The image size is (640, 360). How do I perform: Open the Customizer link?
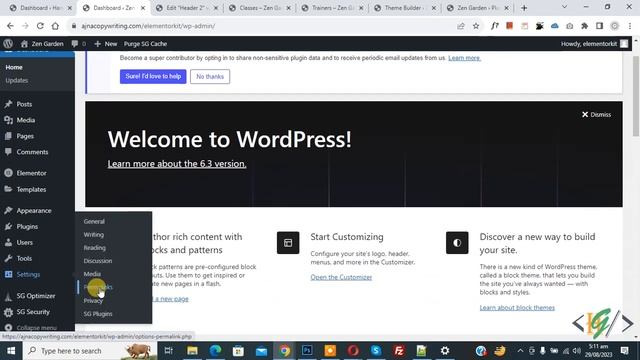pos(341,277)
